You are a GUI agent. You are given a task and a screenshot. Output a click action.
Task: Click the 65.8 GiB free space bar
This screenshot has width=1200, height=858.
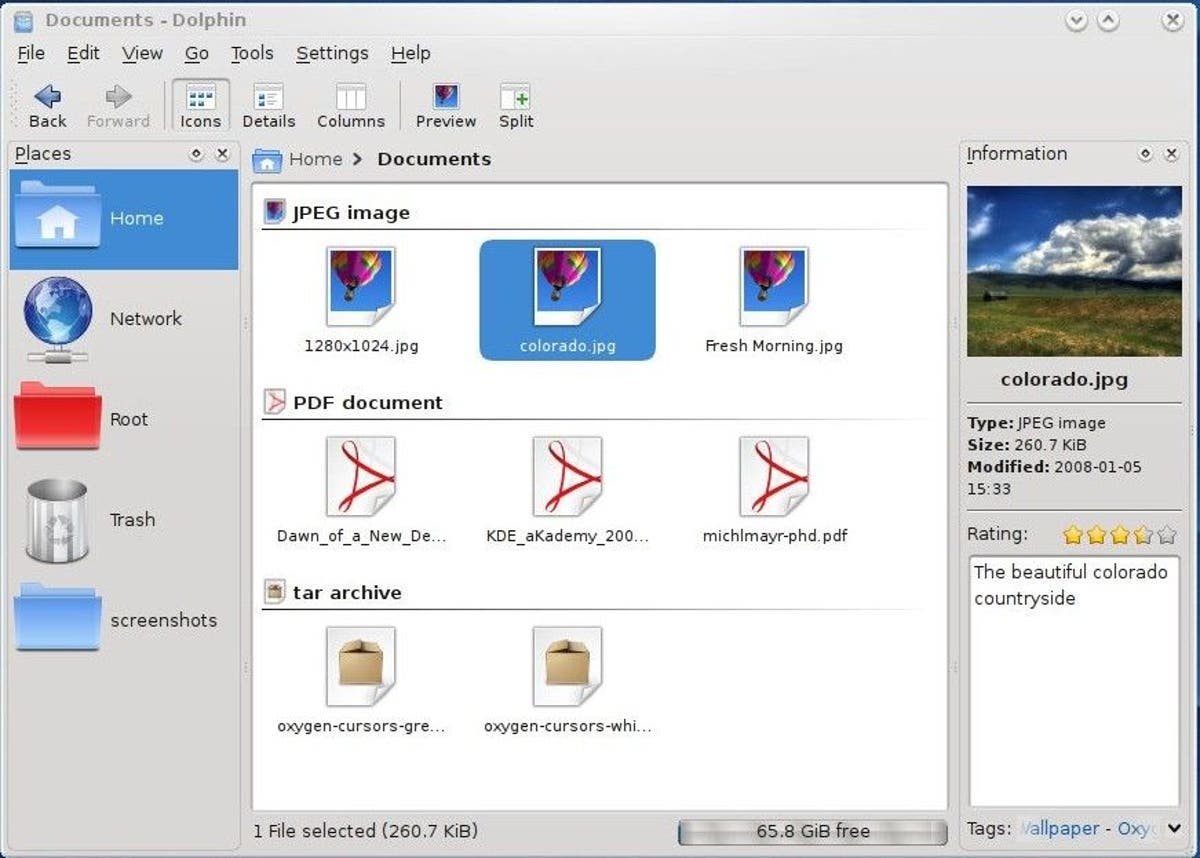[x=812, y=831]
